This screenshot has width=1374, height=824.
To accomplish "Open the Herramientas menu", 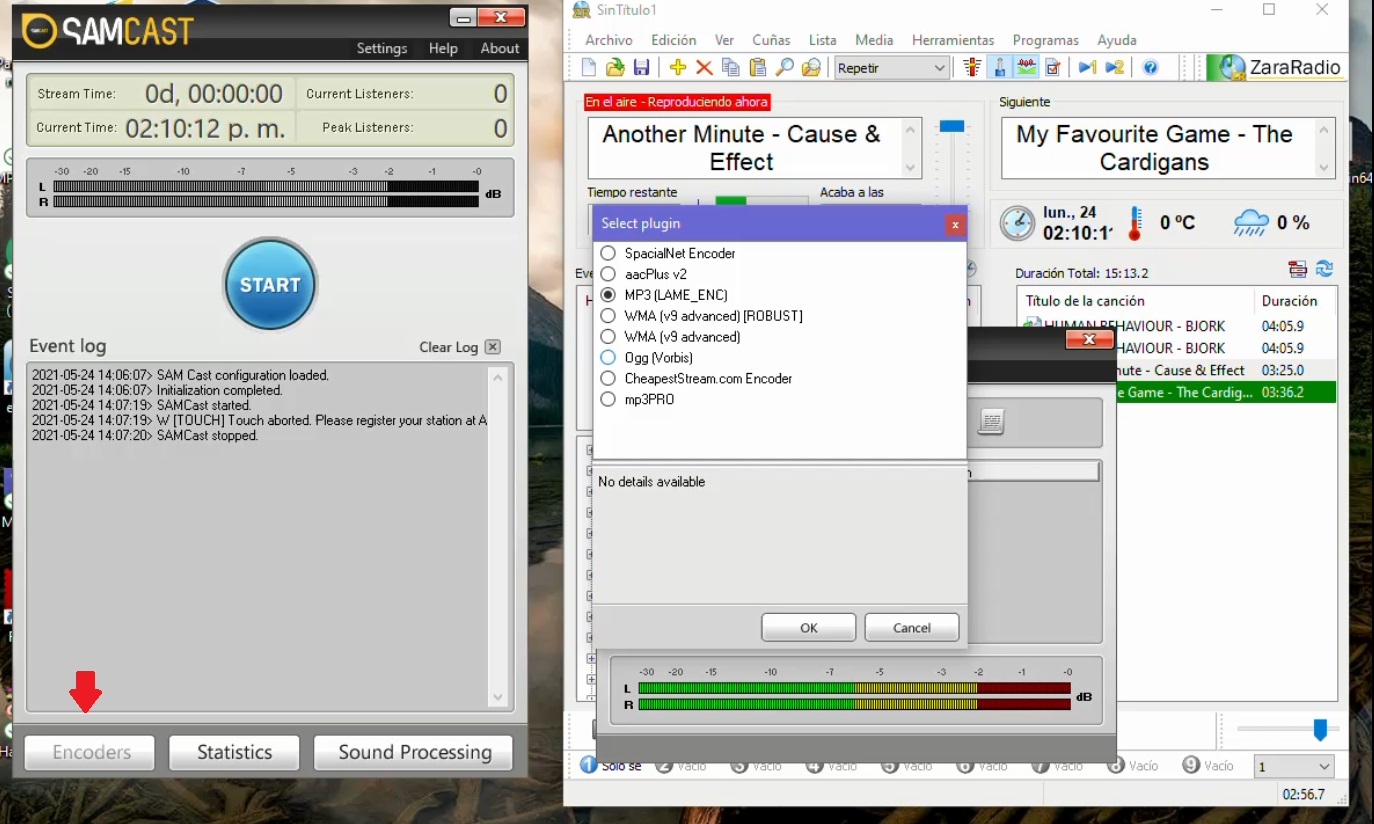I will click(x=953, y=40).
